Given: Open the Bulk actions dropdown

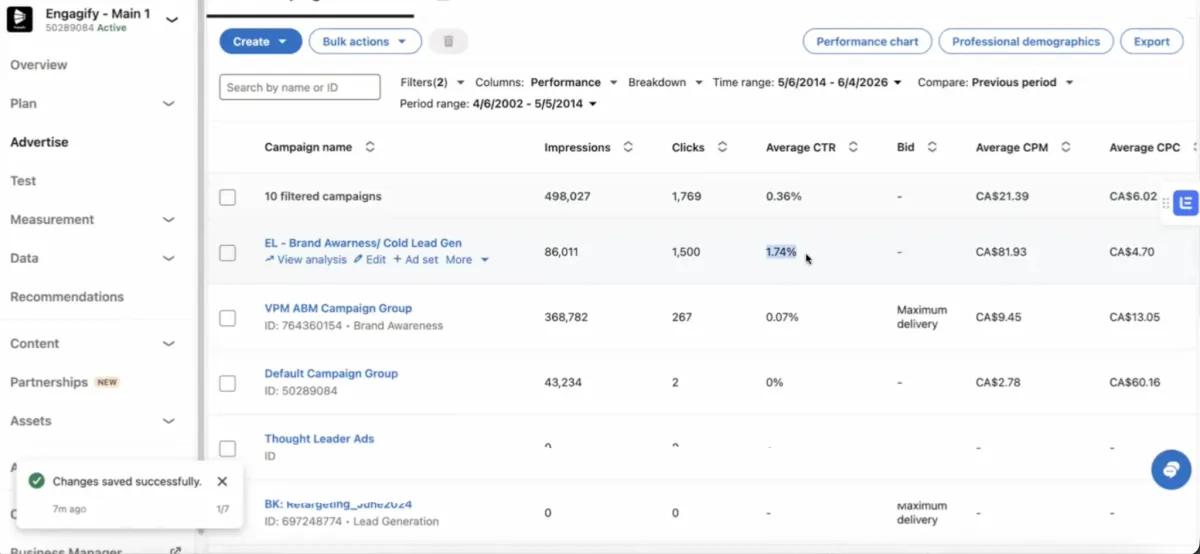Looking at the screenshot, I should [x=365, y=41].
